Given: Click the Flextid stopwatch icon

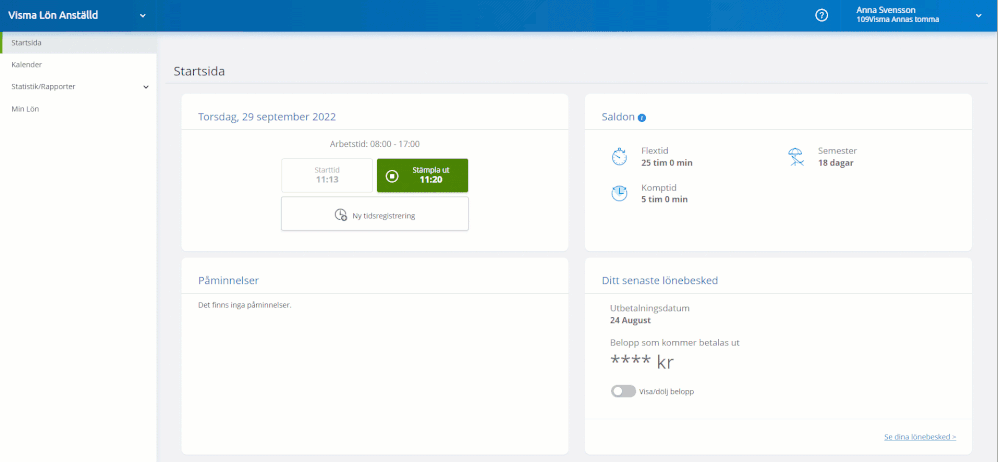Looking at the screenshot, I should click(x=619, y=157).
